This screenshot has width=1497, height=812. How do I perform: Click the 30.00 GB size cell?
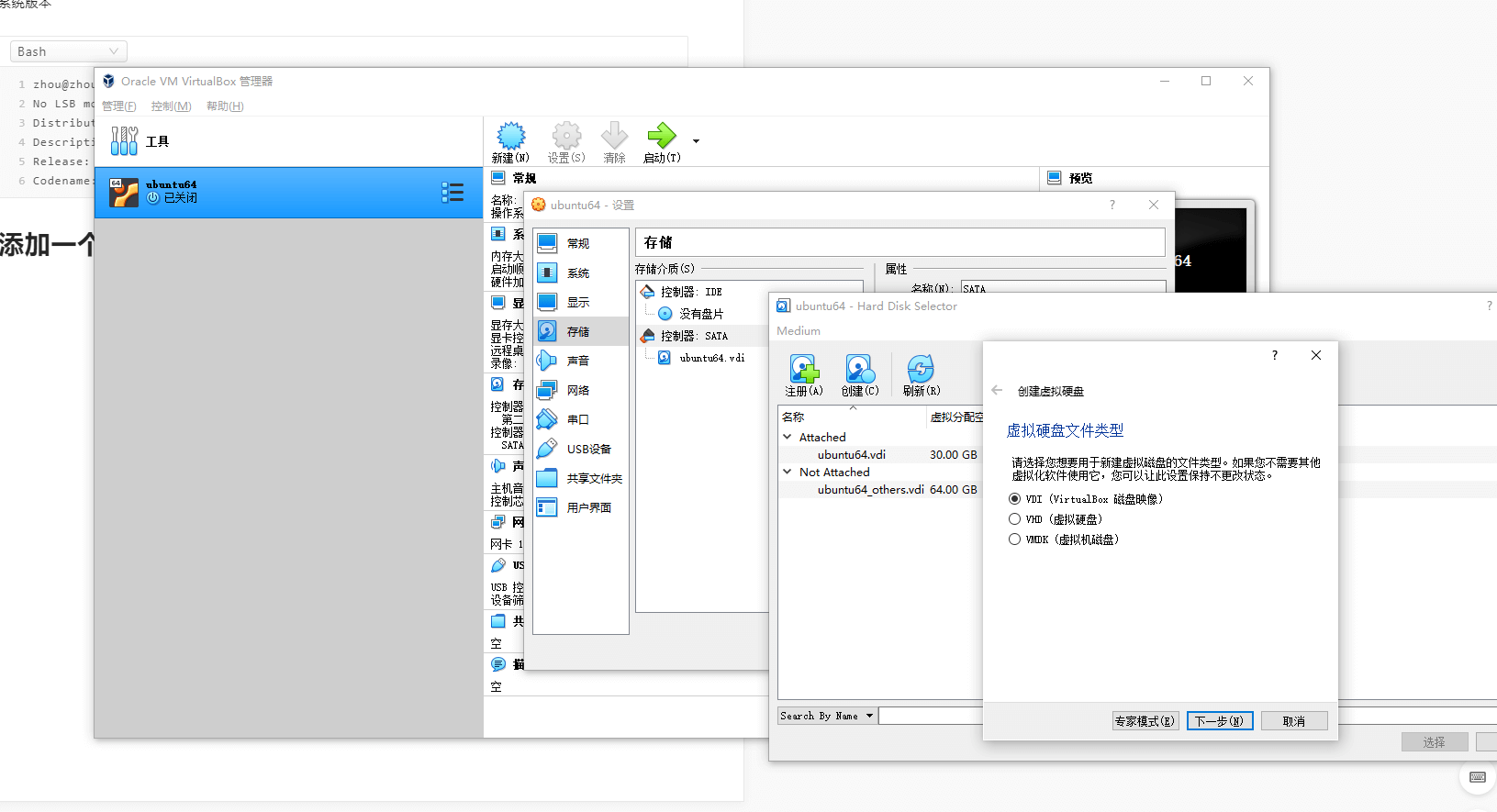tap(953, 454)
